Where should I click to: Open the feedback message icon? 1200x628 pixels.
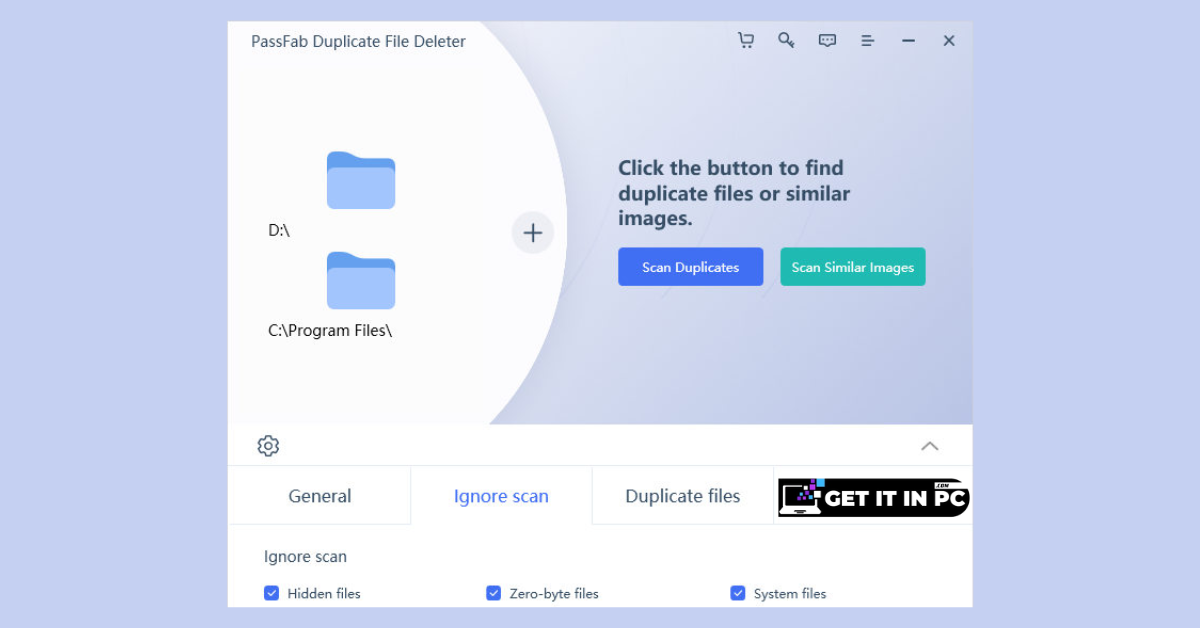coord(827,40)
